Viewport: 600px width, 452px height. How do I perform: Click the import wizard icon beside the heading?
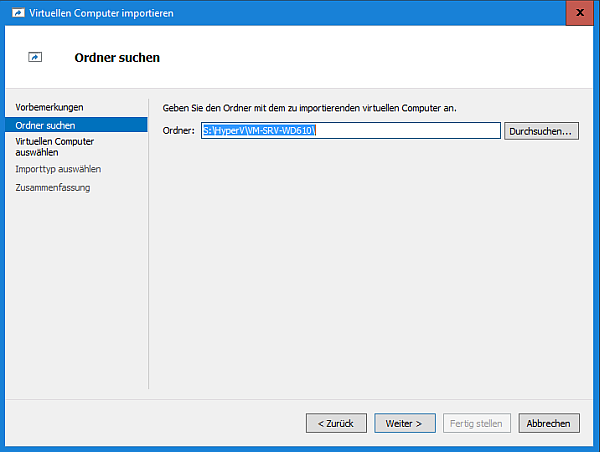tap(36, 58)
